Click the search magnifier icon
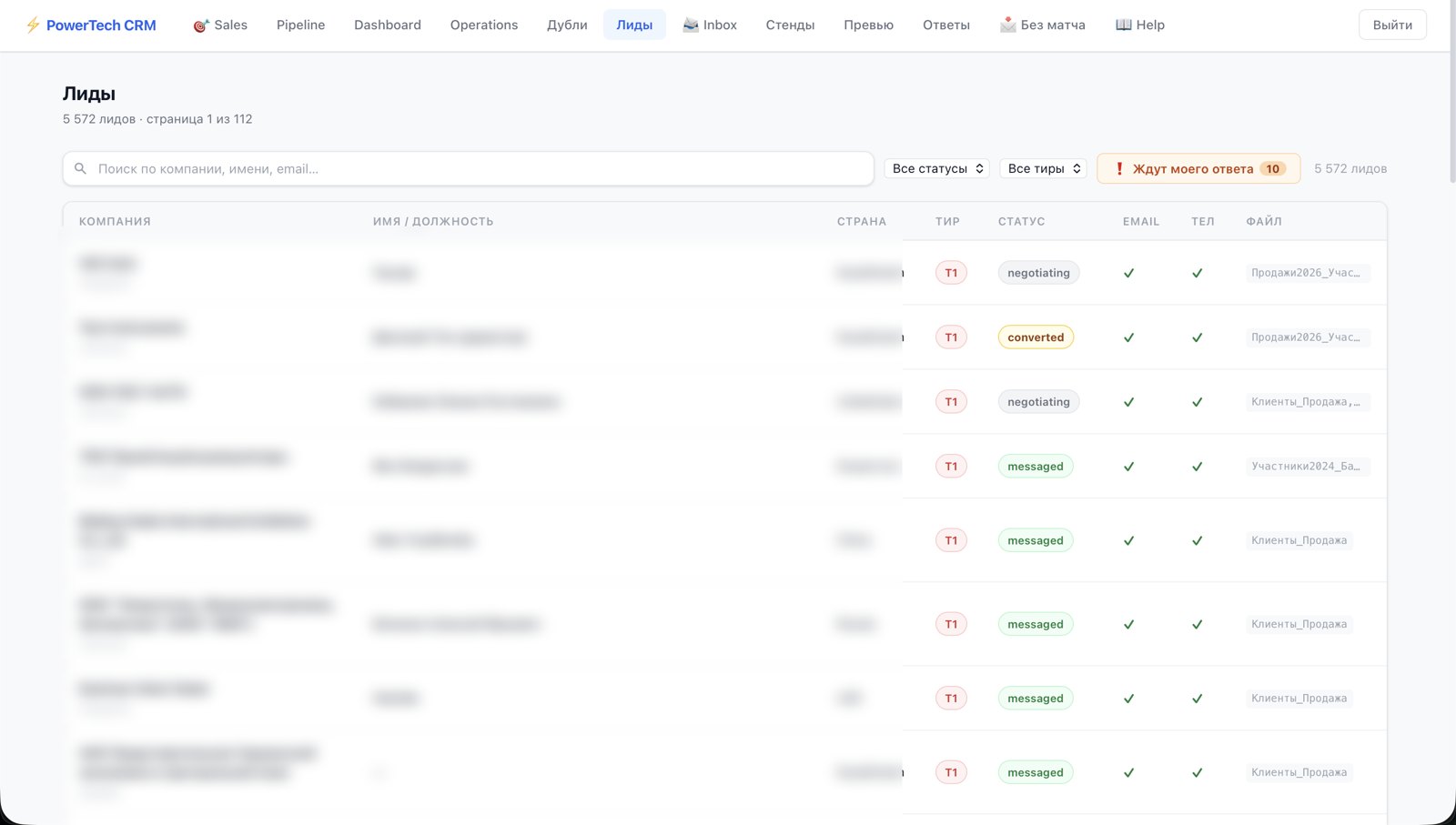The width and height of the screenshot is (1456, 825). coord(80,168)
